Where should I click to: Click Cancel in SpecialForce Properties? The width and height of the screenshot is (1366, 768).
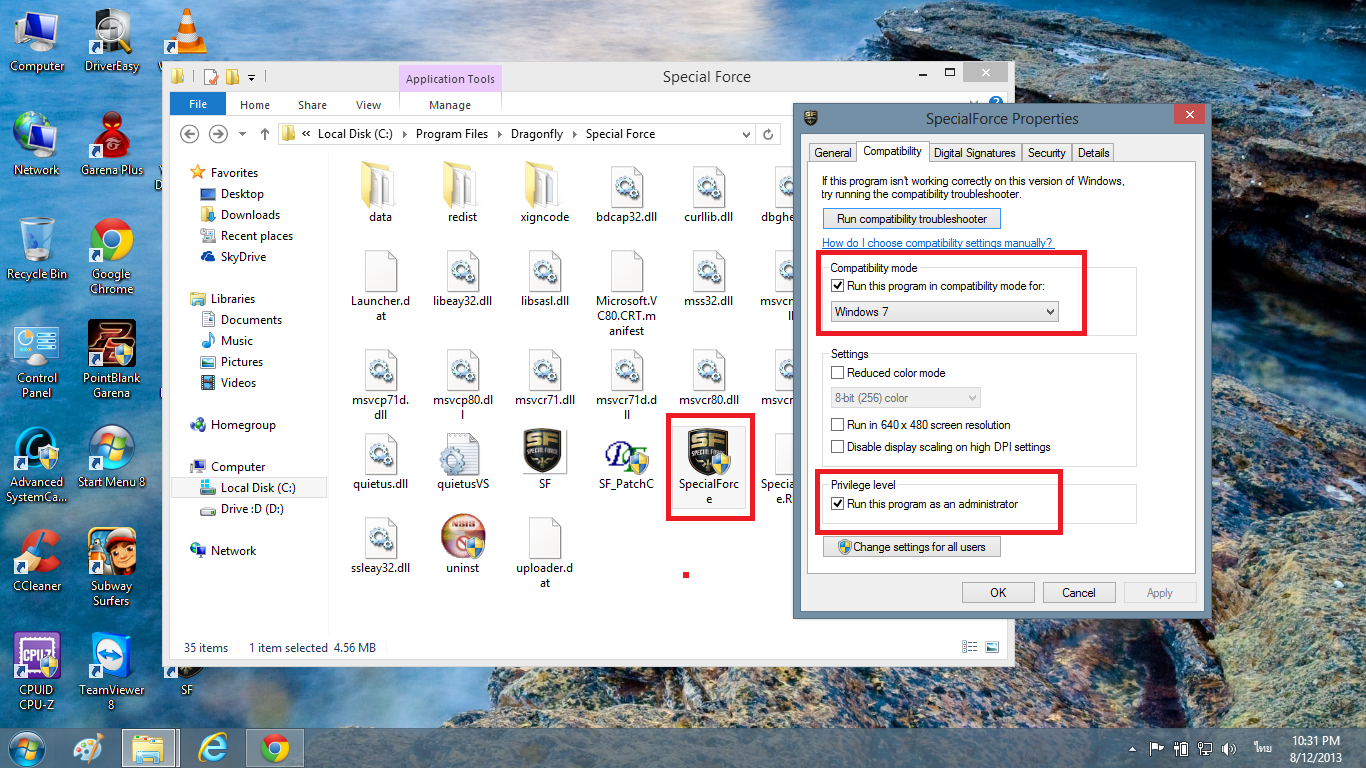click(1079, 593)
